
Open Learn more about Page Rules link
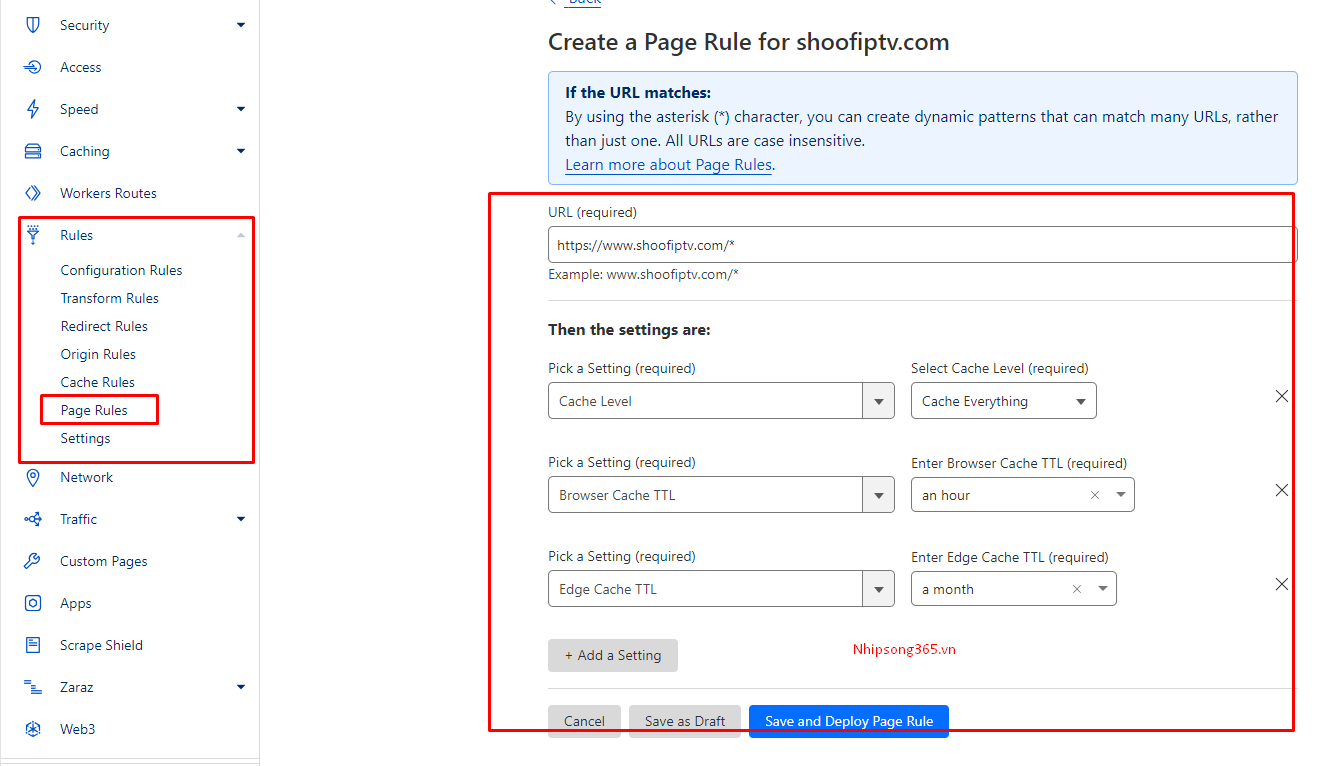(668, 164)
